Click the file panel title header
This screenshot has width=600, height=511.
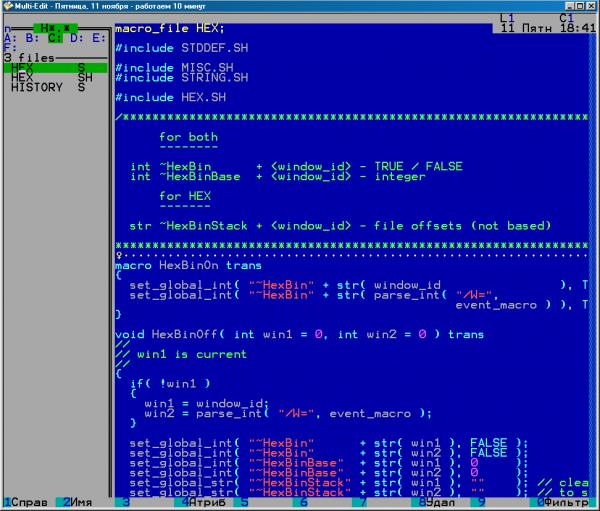coord(55,28)
